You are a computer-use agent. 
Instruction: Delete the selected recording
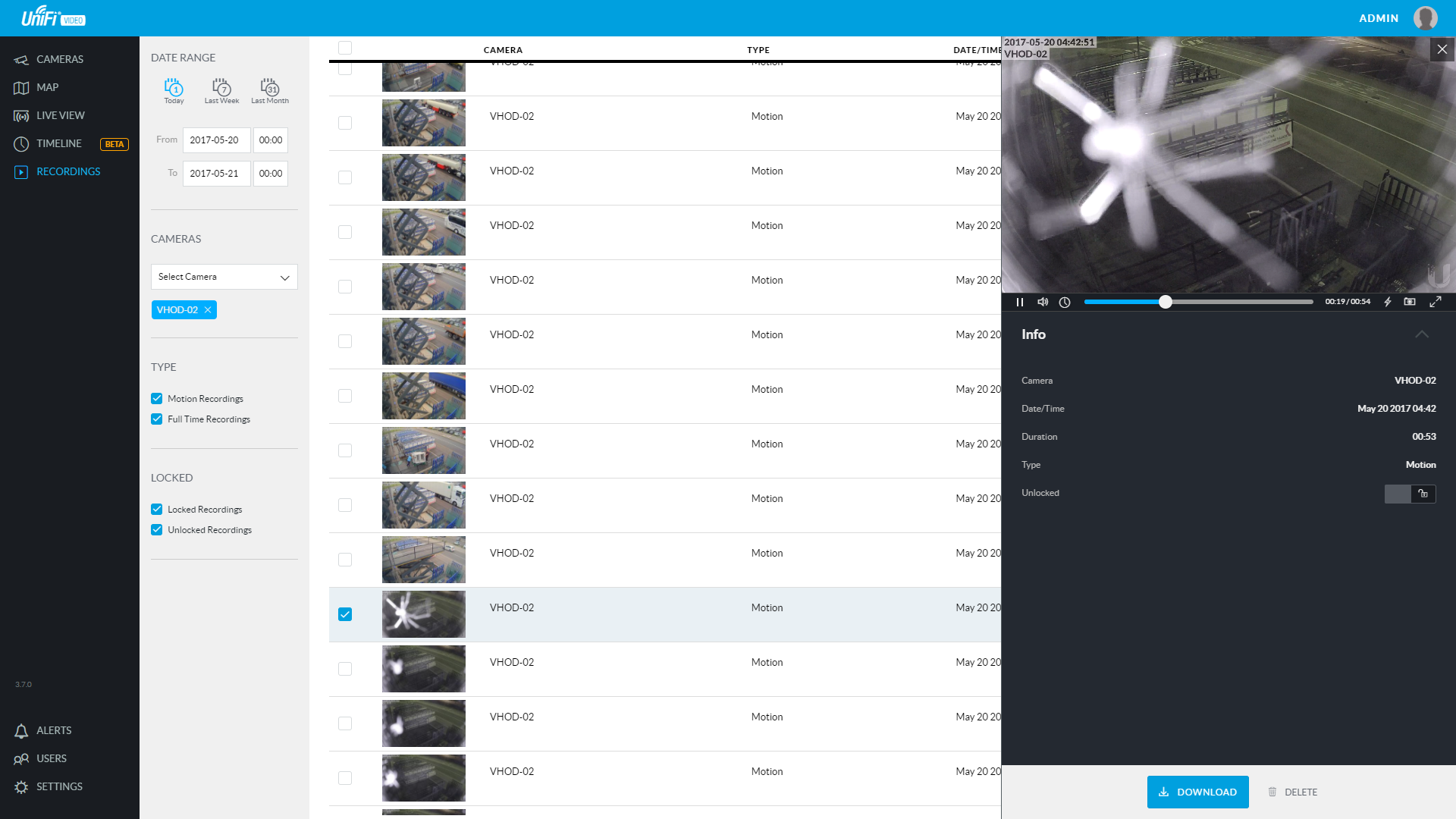click(x=1293, y=792)
